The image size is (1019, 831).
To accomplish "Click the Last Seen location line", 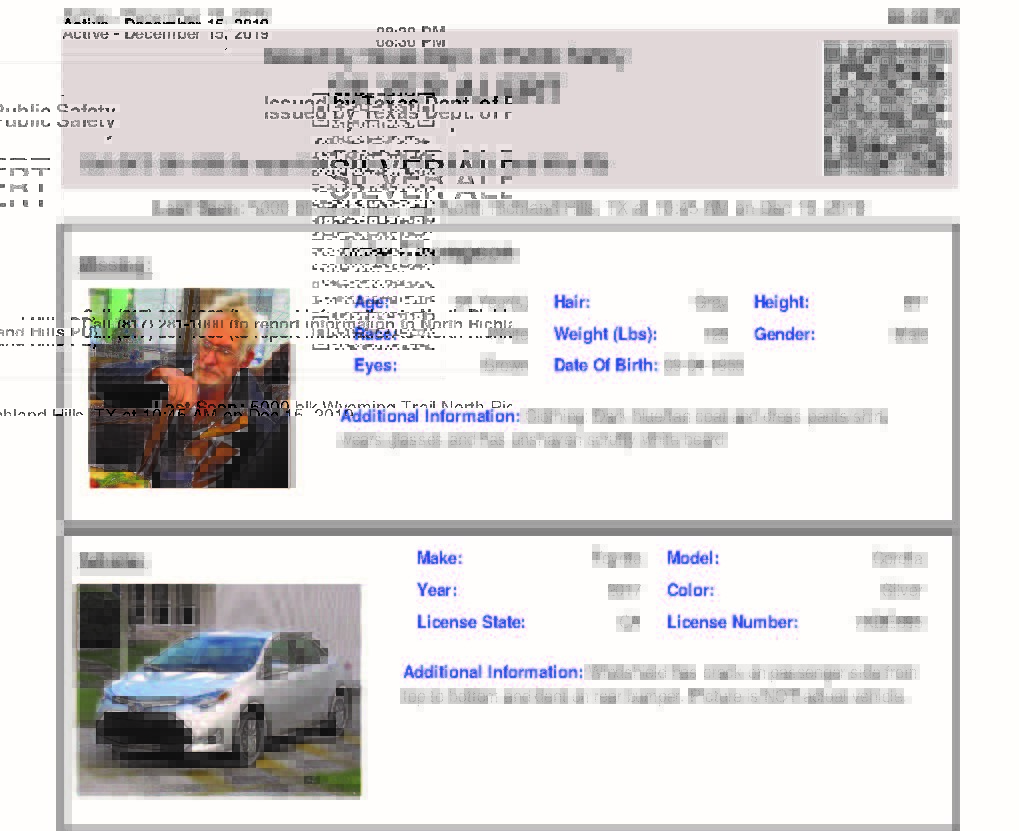I will coord(508,208).
